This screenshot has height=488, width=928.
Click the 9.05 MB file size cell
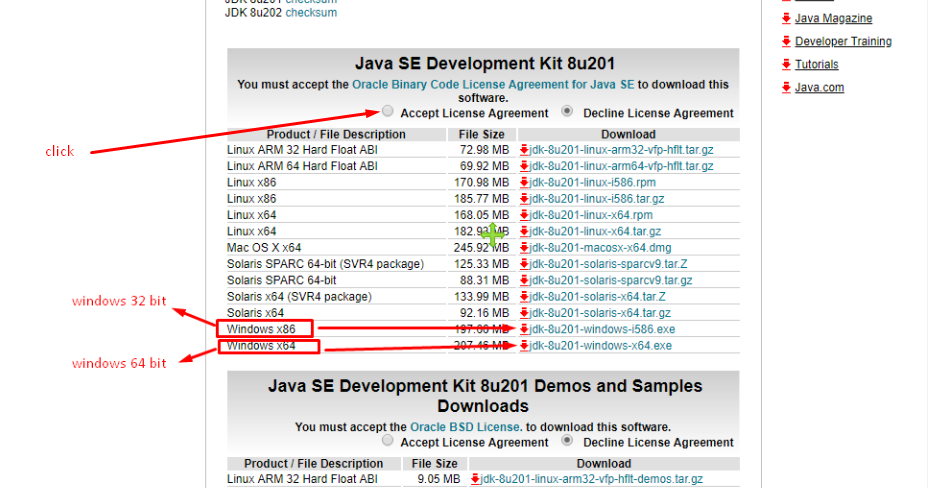point(439,479)
